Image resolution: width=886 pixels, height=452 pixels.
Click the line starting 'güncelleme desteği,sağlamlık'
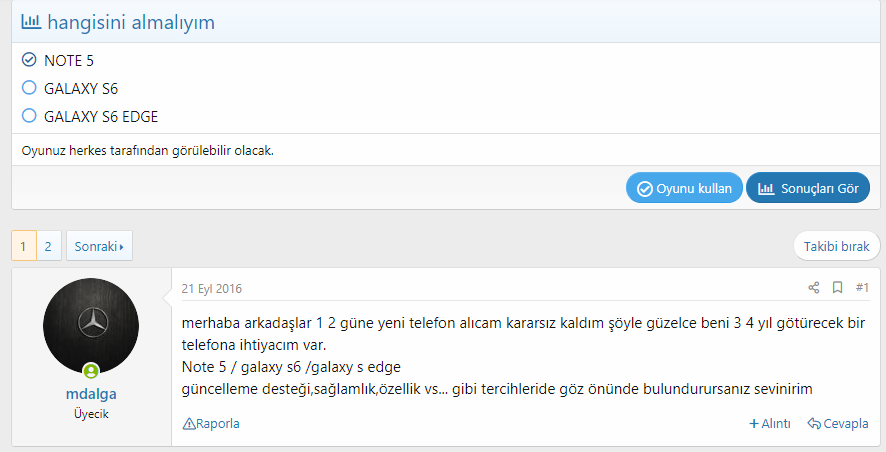point(497,389)
